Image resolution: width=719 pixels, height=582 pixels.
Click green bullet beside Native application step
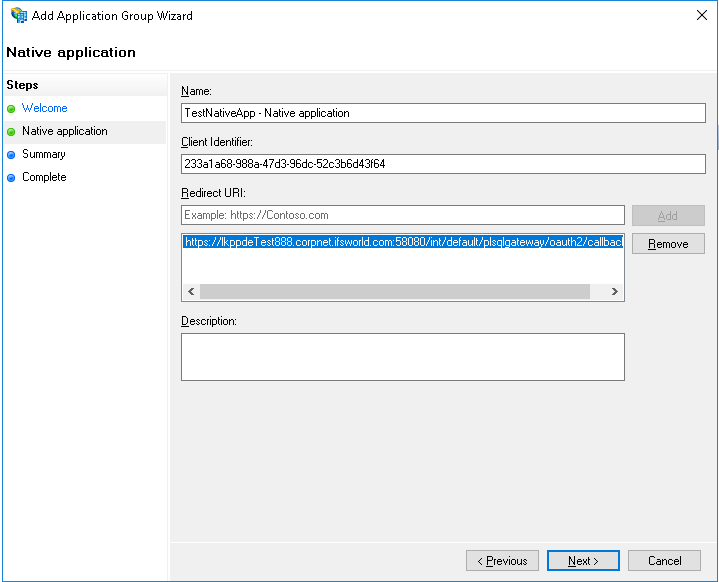(11, 131)
